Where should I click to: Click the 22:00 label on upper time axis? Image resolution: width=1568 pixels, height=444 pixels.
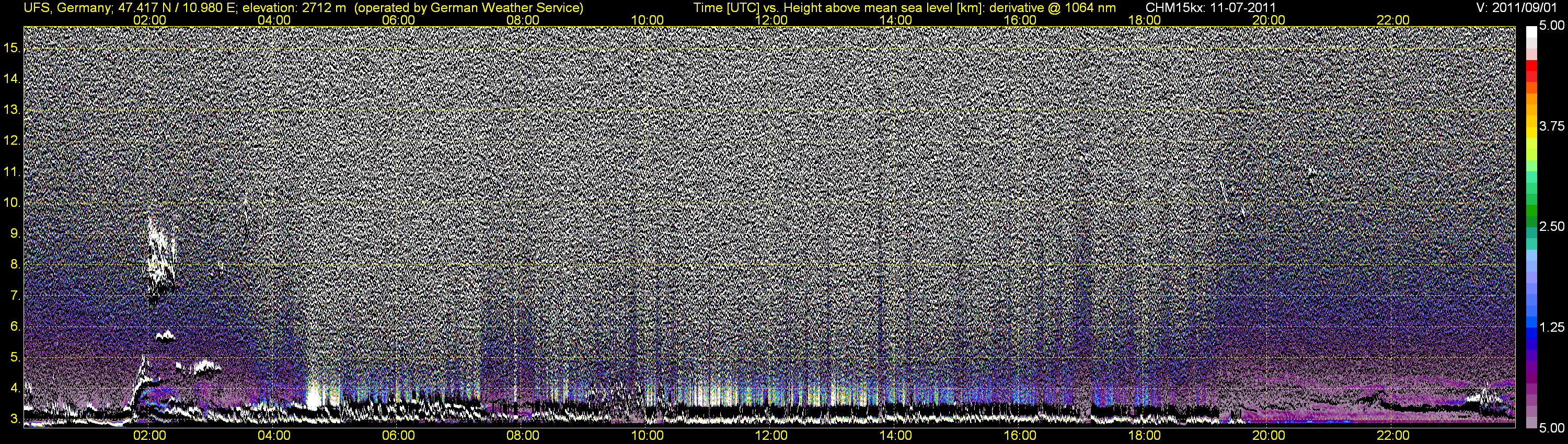(x=1393, y=20)
